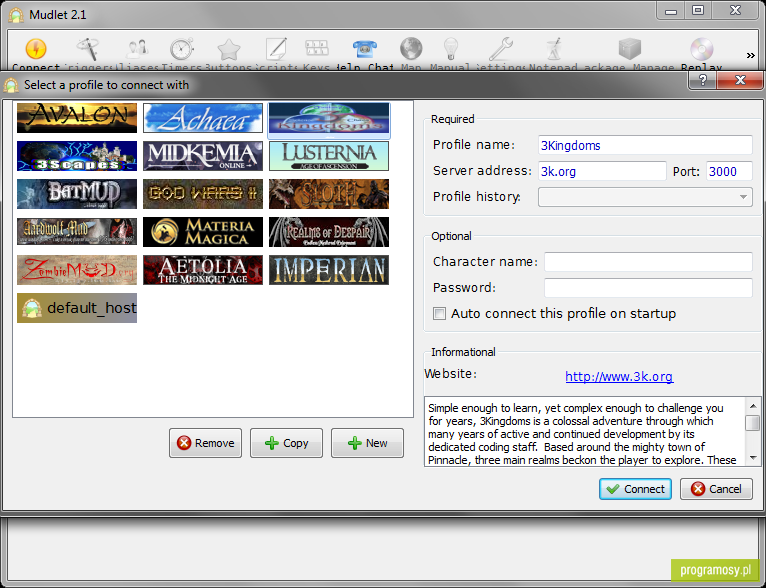The height and width of the screenshot is (588, 766).
Task: Open the Map globe icon
Action: coord(411,49)
